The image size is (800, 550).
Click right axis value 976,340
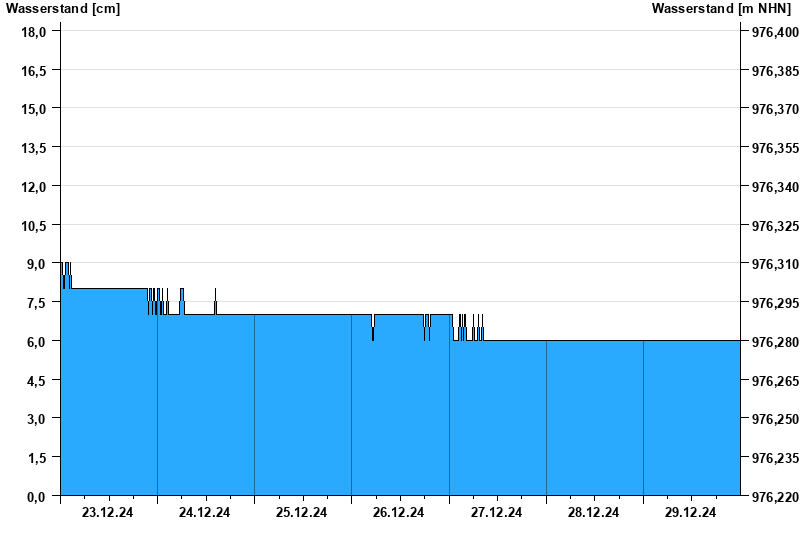[x=776, y=187]
